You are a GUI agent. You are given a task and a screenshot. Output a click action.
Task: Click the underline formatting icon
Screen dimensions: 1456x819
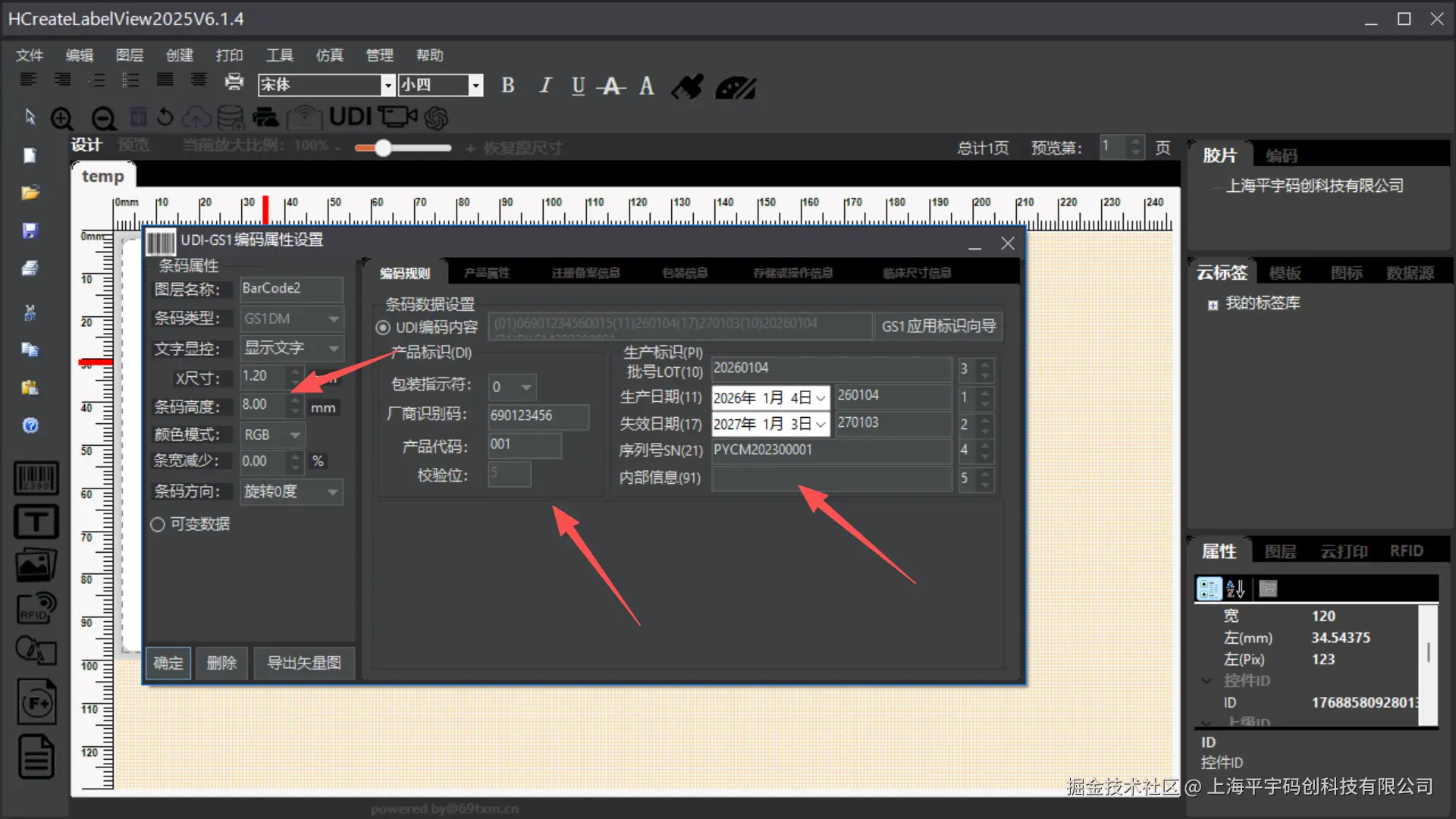pyautogui.click(x=578, y=86)
